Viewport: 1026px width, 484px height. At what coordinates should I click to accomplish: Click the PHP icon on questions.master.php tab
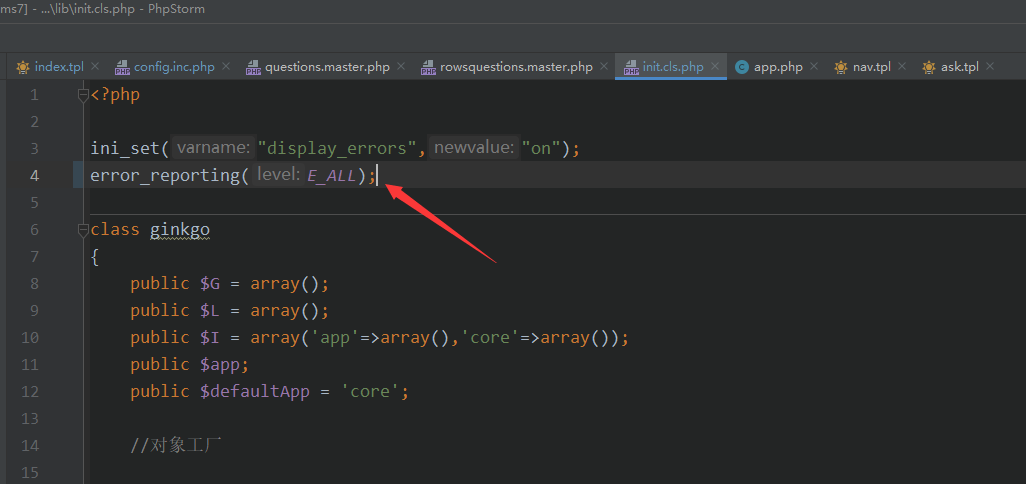253,67
